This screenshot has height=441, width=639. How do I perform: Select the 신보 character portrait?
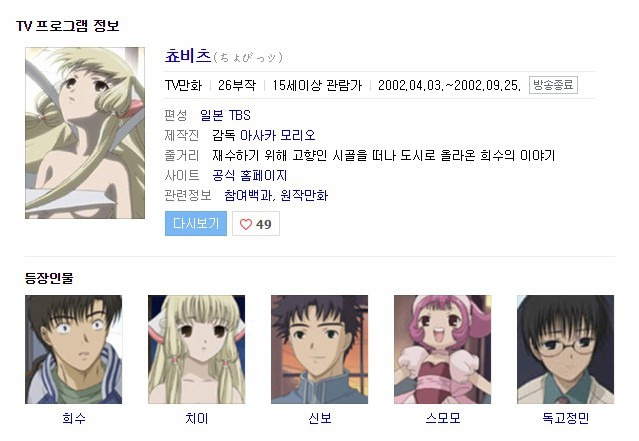[320, 349]
